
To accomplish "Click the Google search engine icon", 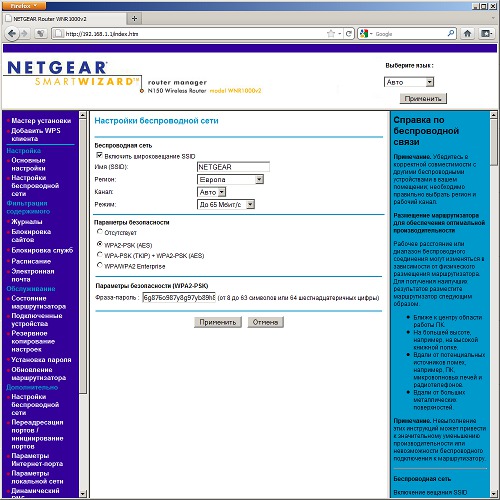I will click(x=364, y=34).
